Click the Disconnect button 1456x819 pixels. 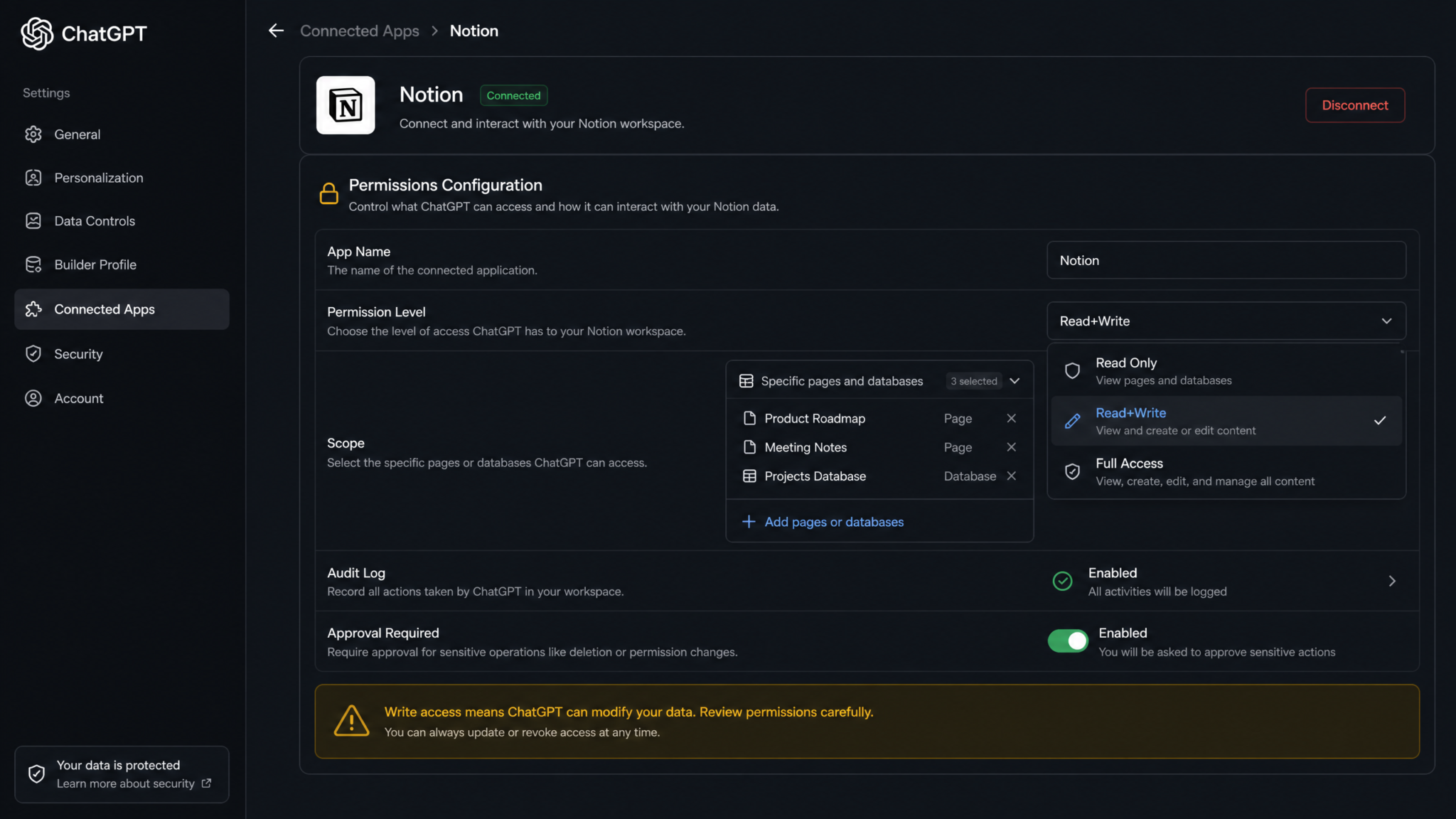(x=1355, y=105)
